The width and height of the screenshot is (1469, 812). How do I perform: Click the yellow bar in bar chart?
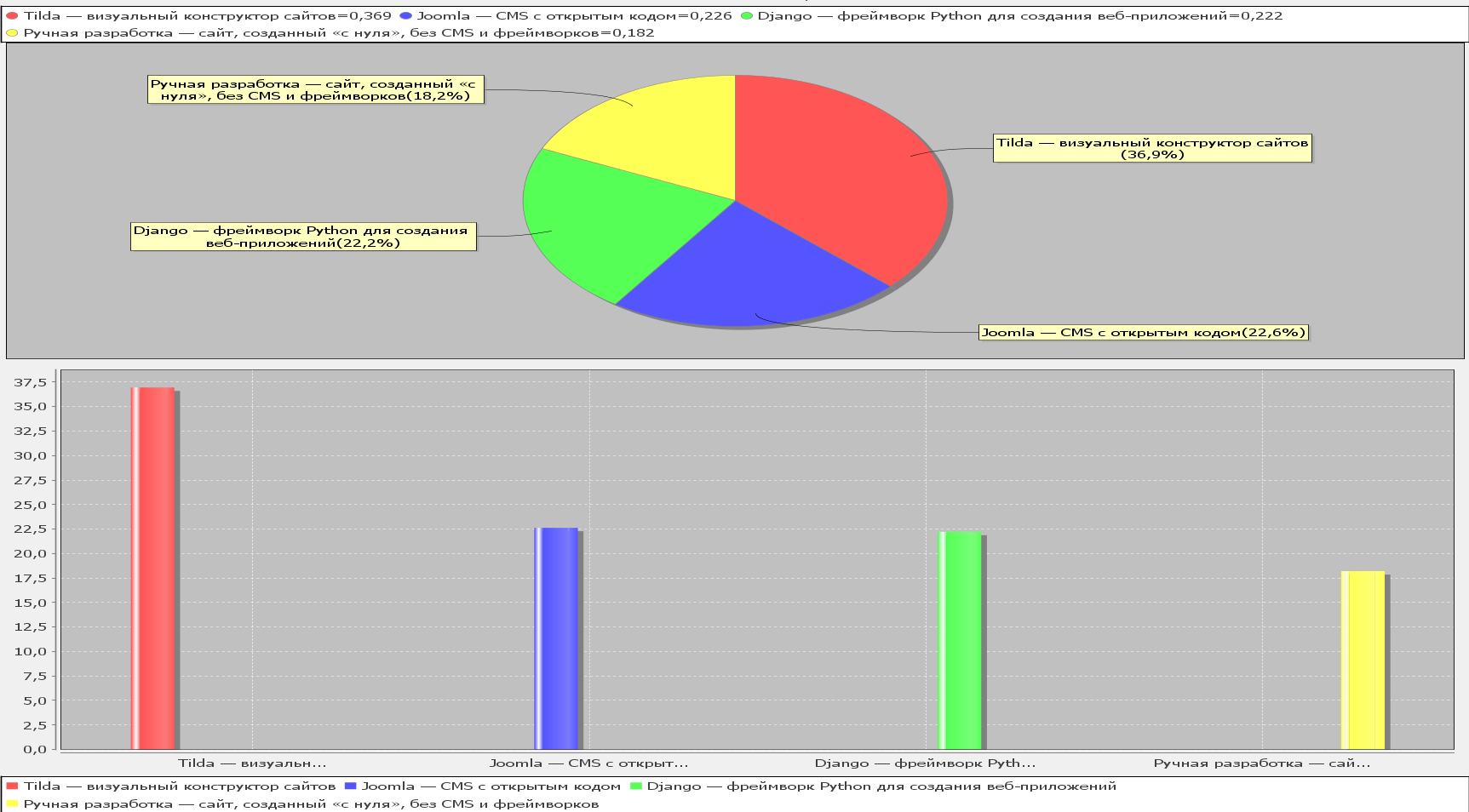point(1363,660)
